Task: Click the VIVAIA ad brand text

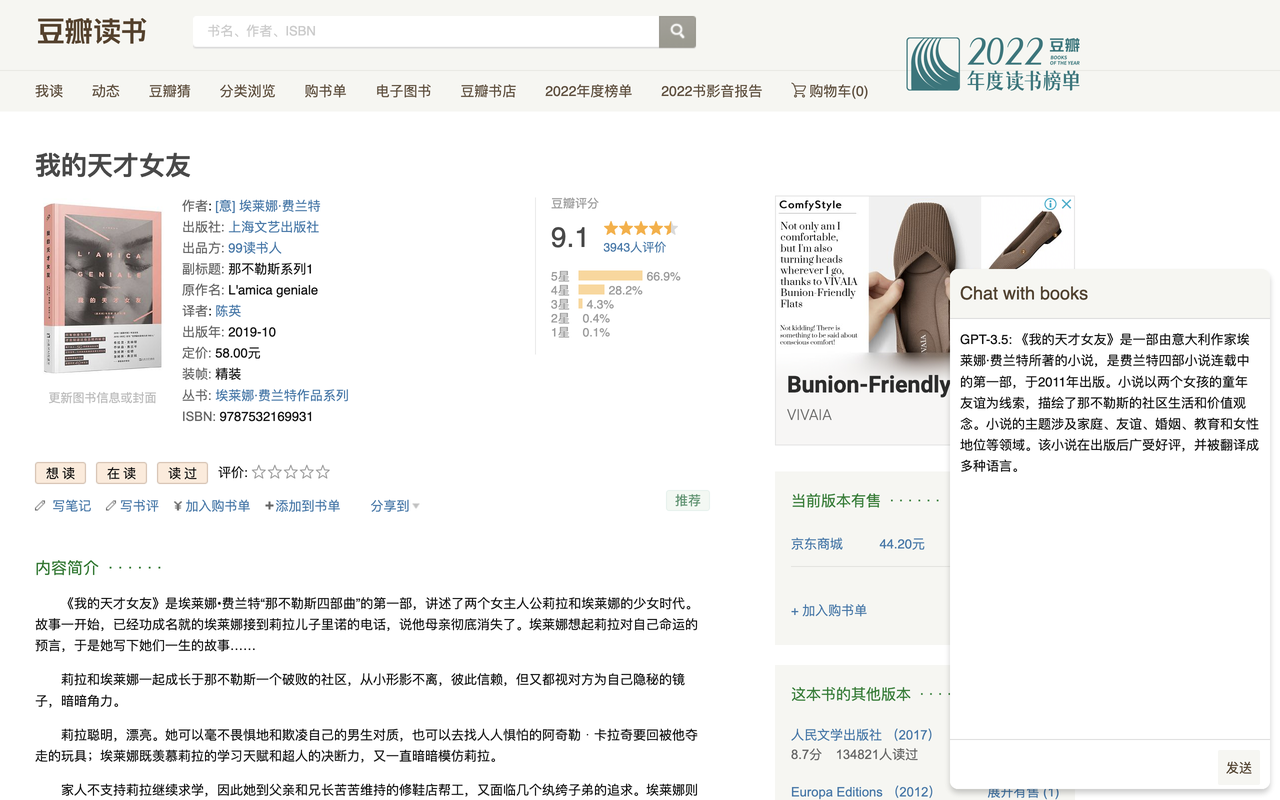Action: (x=809, y=415)
